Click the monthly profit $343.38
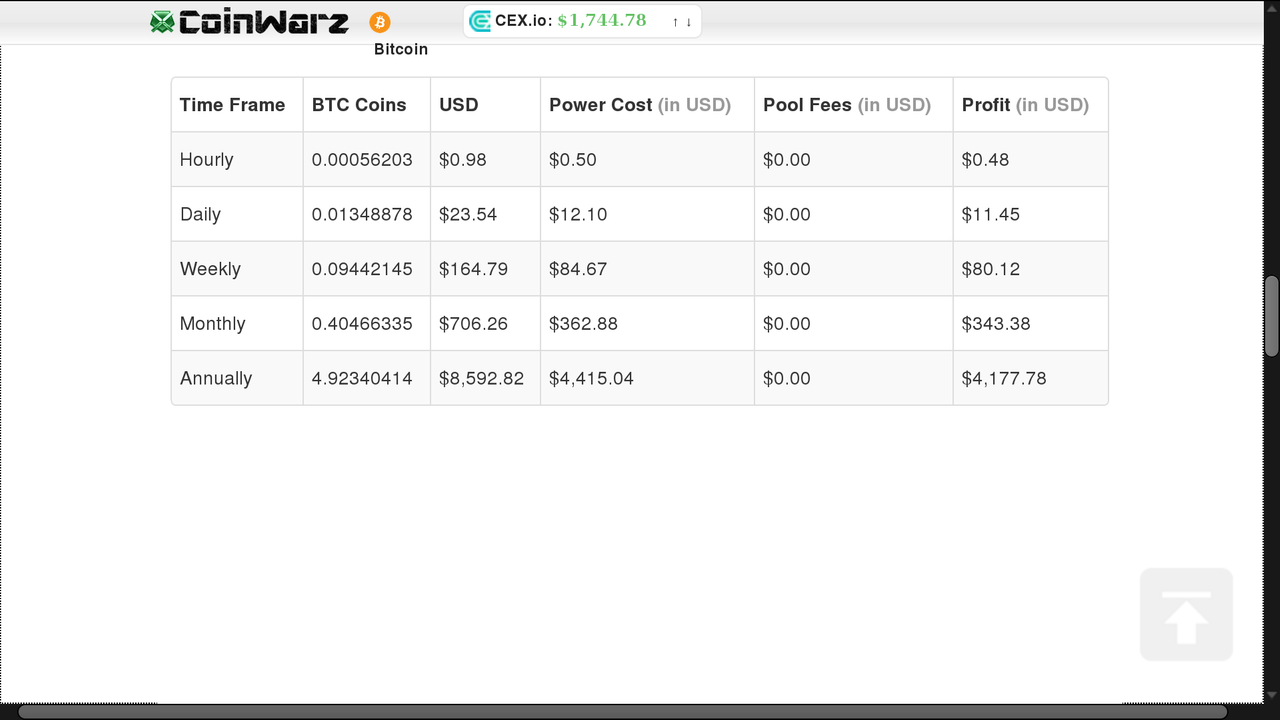 tap(996, 324)
